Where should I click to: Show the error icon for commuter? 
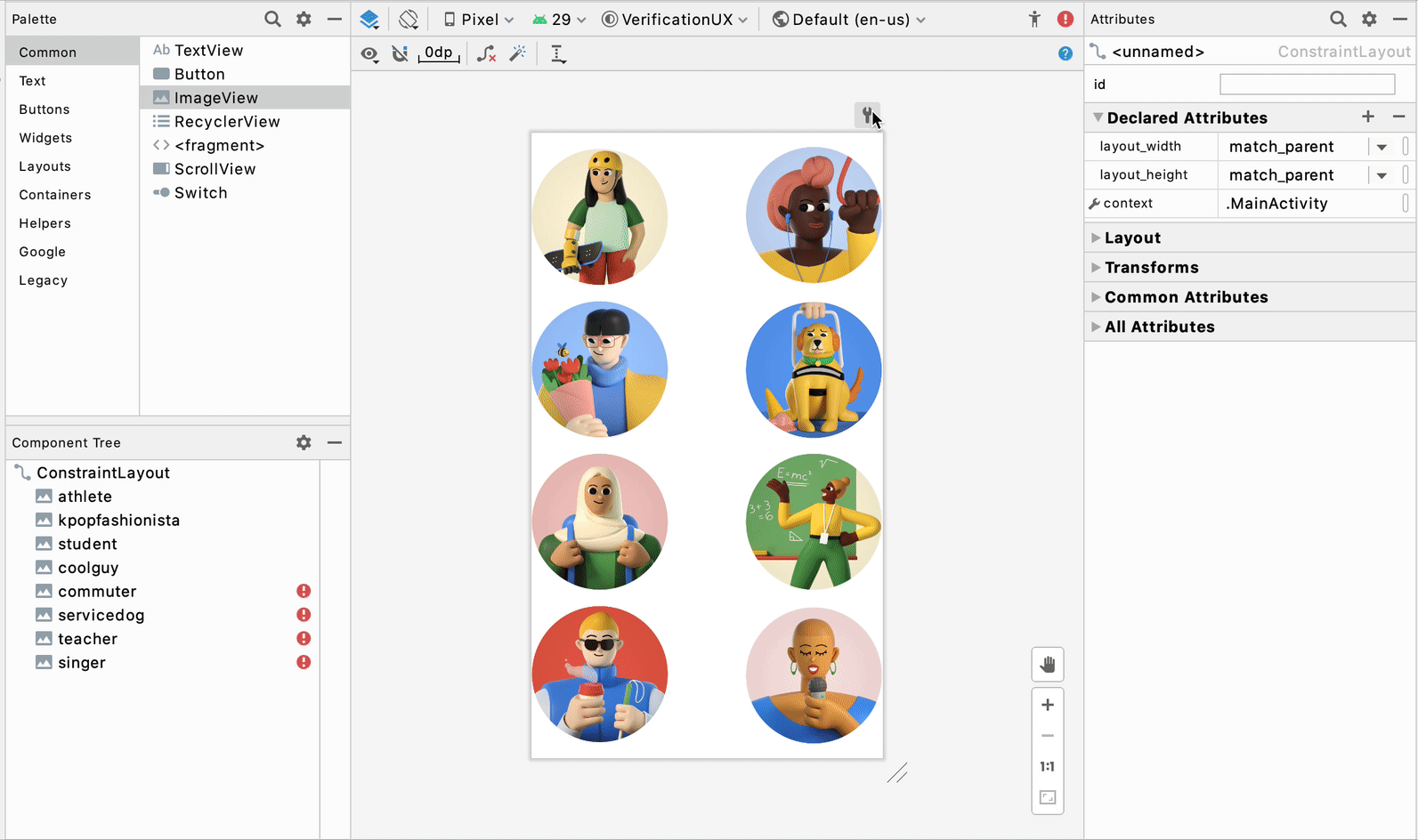pyautogui.click(x=304, y=591)
